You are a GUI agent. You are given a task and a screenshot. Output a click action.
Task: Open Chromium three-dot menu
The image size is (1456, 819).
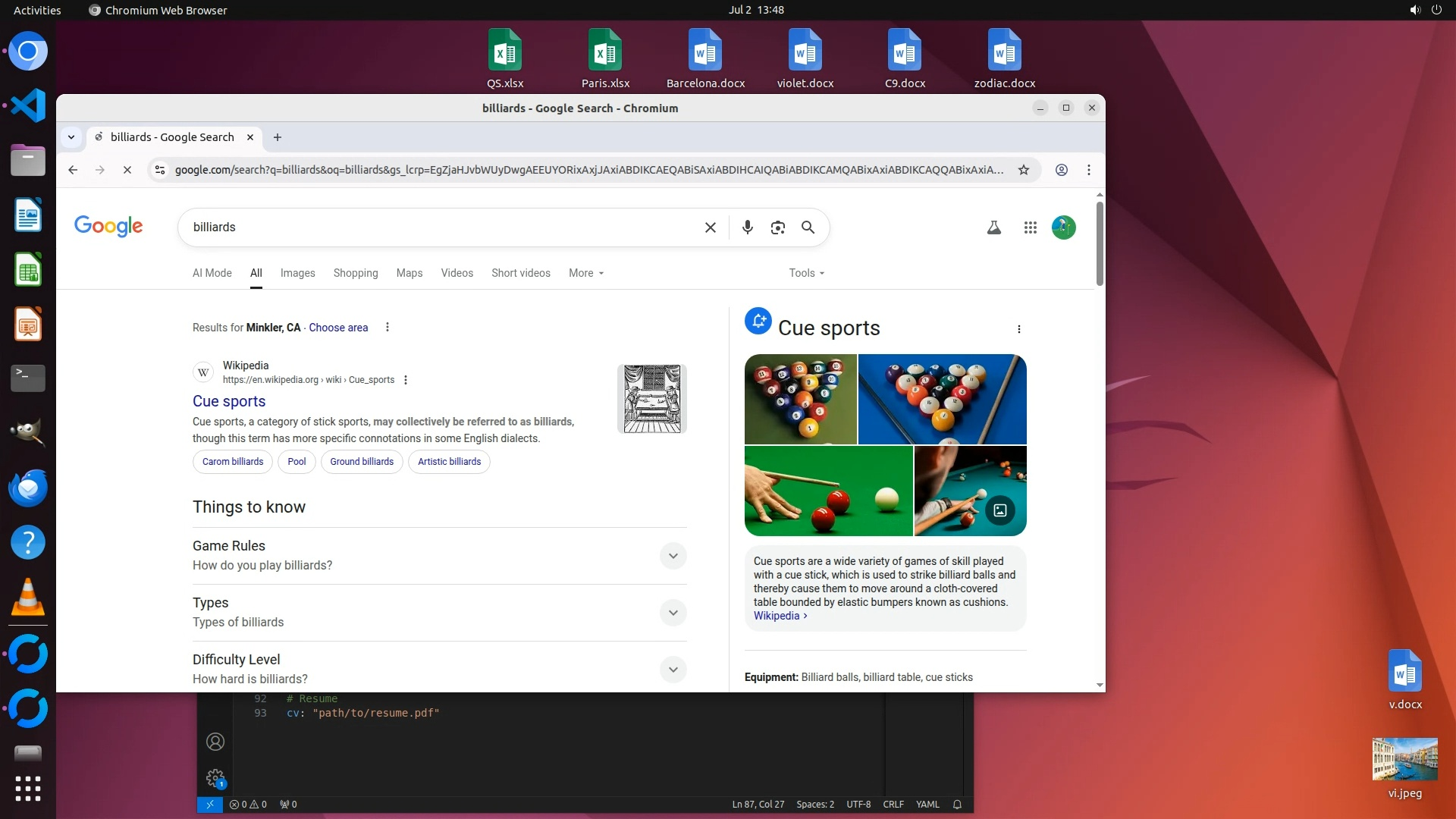(1088, 170)
